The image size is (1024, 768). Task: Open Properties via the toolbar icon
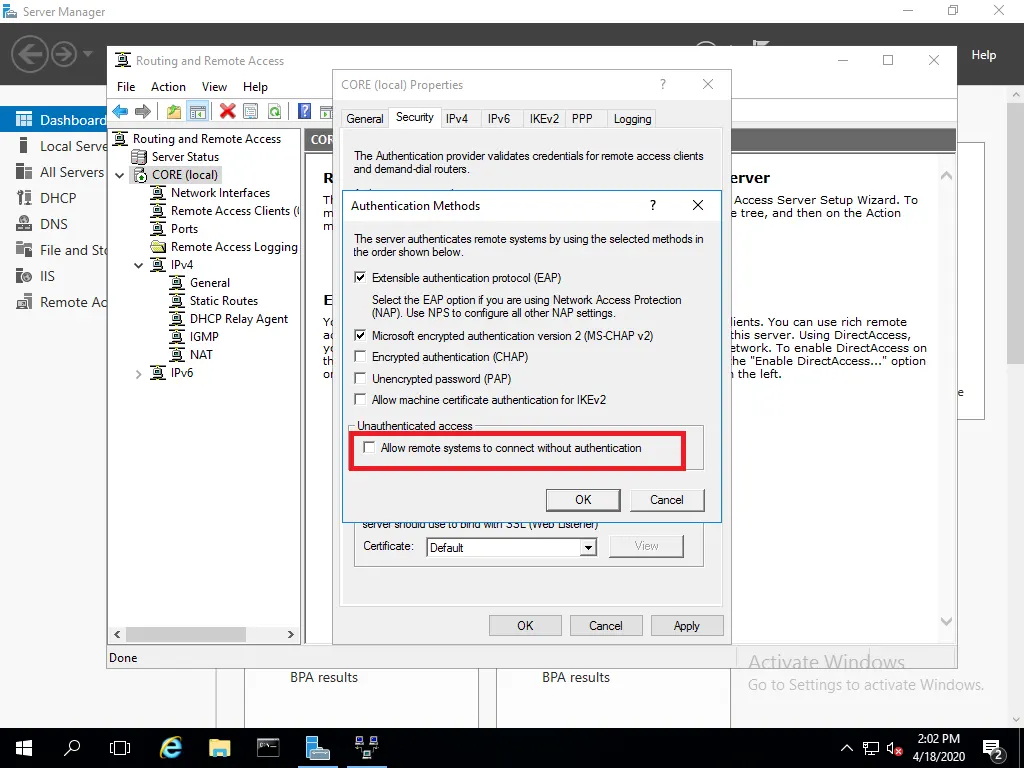click(251, 112)
